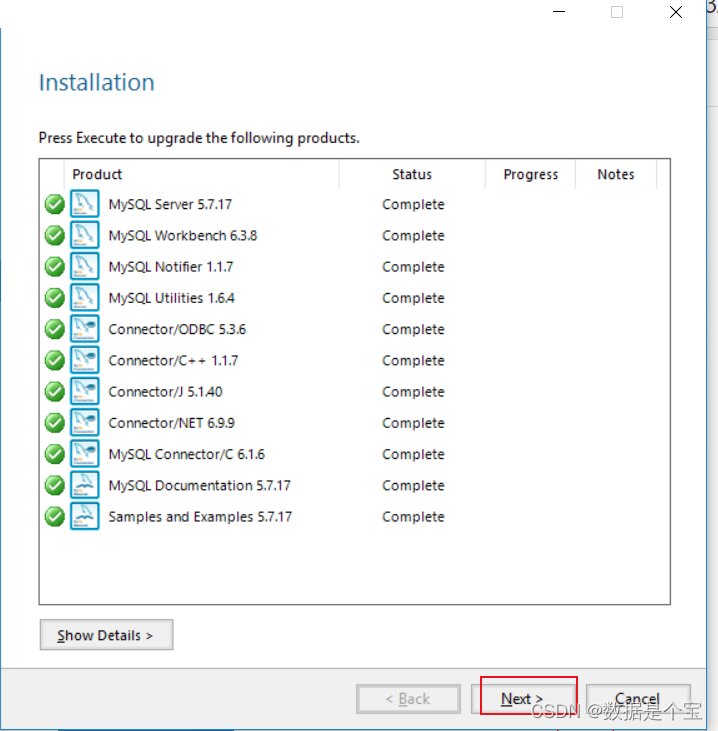This screenshot has height=731, width=718.
Task: Click the Connector/C++ 1.1.7 product icon
Action: click(85, 360)
